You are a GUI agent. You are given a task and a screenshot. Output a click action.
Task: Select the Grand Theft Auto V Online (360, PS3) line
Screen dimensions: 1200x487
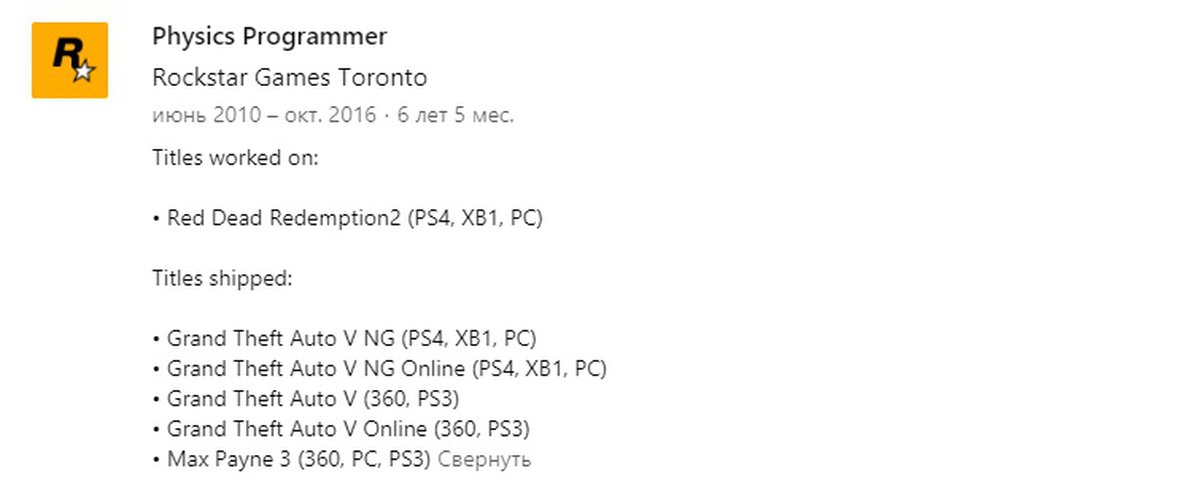(347, 430)
